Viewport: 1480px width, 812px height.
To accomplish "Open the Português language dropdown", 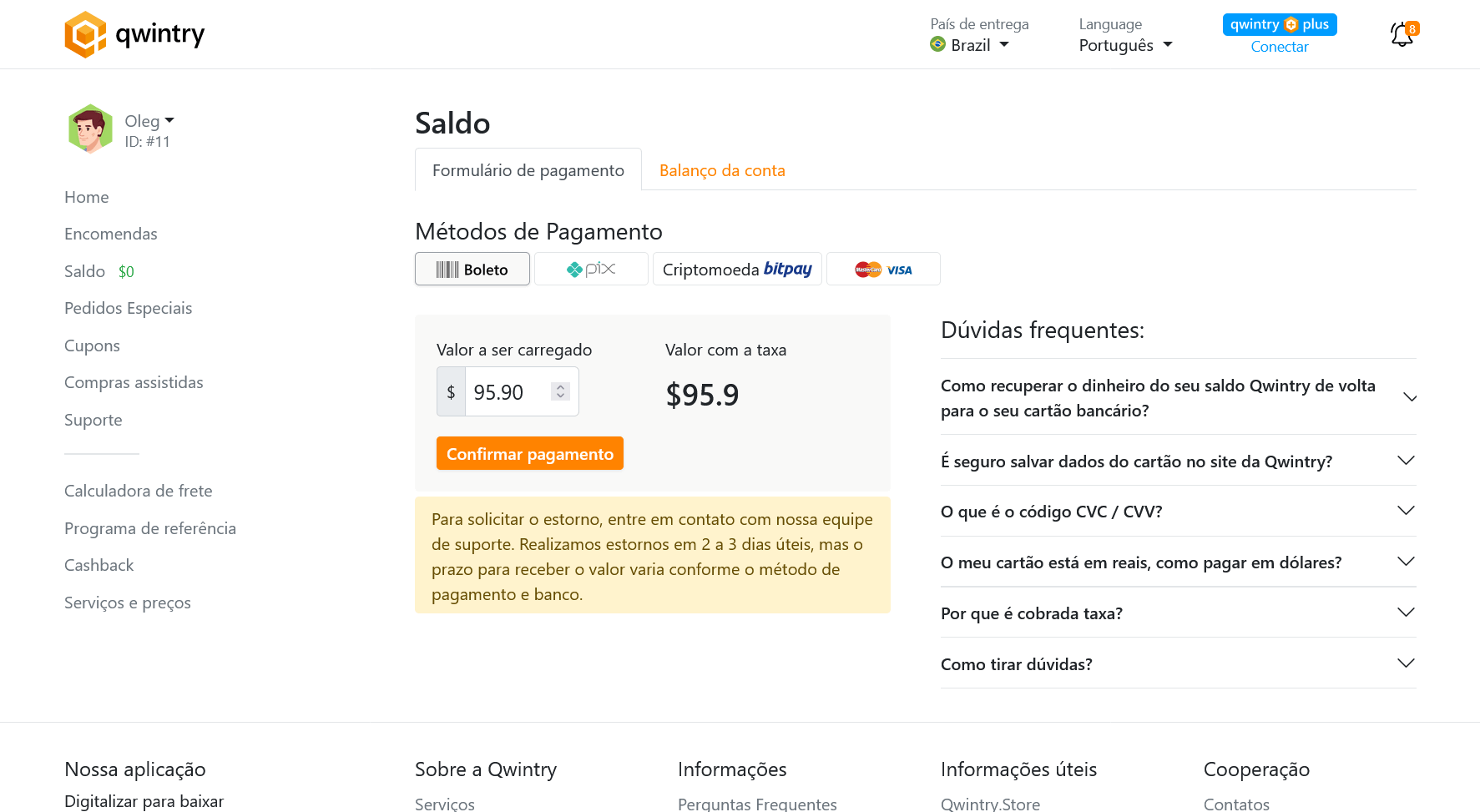I will coord(1125,45).
